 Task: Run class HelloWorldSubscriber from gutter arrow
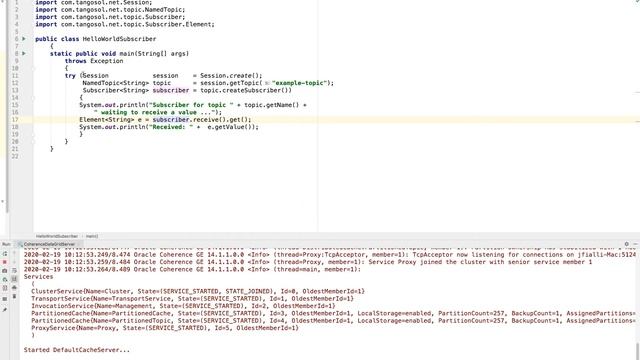24,39
